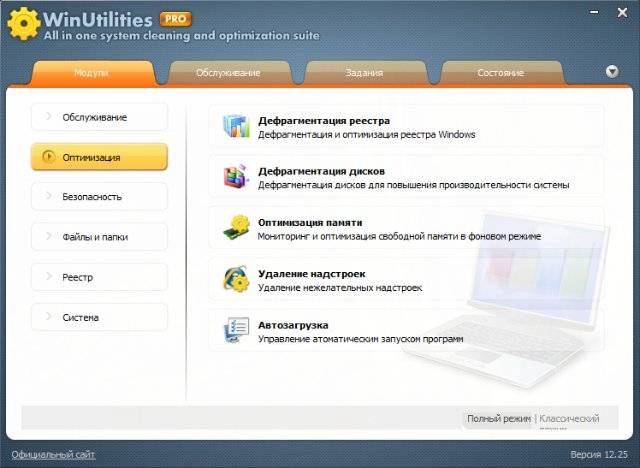Minimize the WinUtilities window
This screenshot has height=468, width=640.
click(594, 12)
